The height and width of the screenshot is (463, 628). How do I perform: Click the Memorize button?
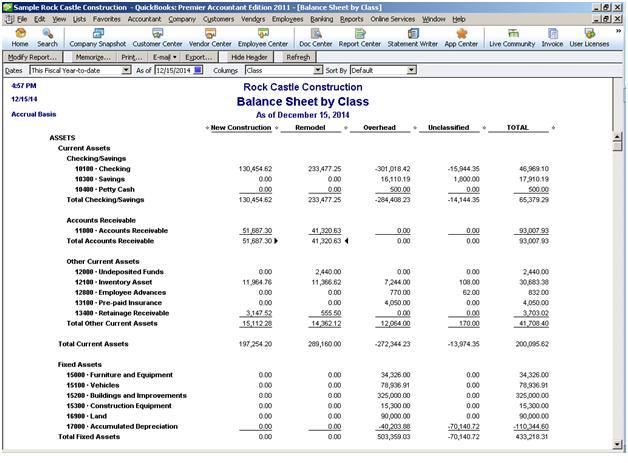[93, 57]
